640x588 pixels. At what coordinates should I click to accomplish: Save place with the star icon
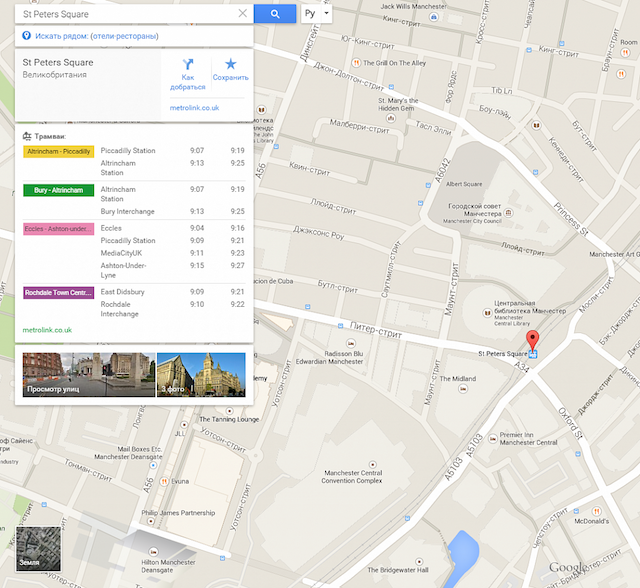(x=231, y=64)
